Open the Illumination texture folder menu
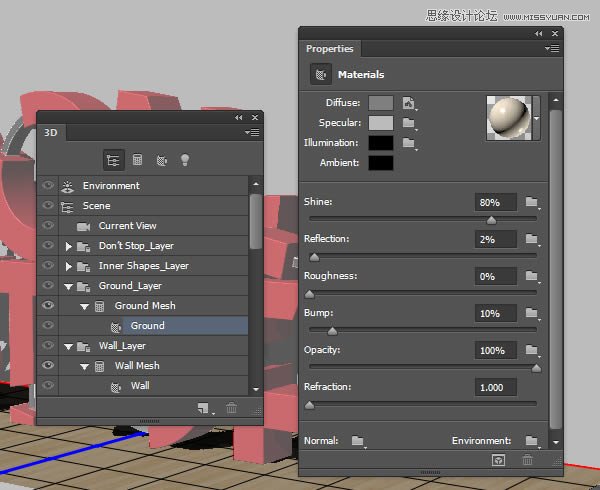This screenshot has height=490, width=600. [409, 143]
